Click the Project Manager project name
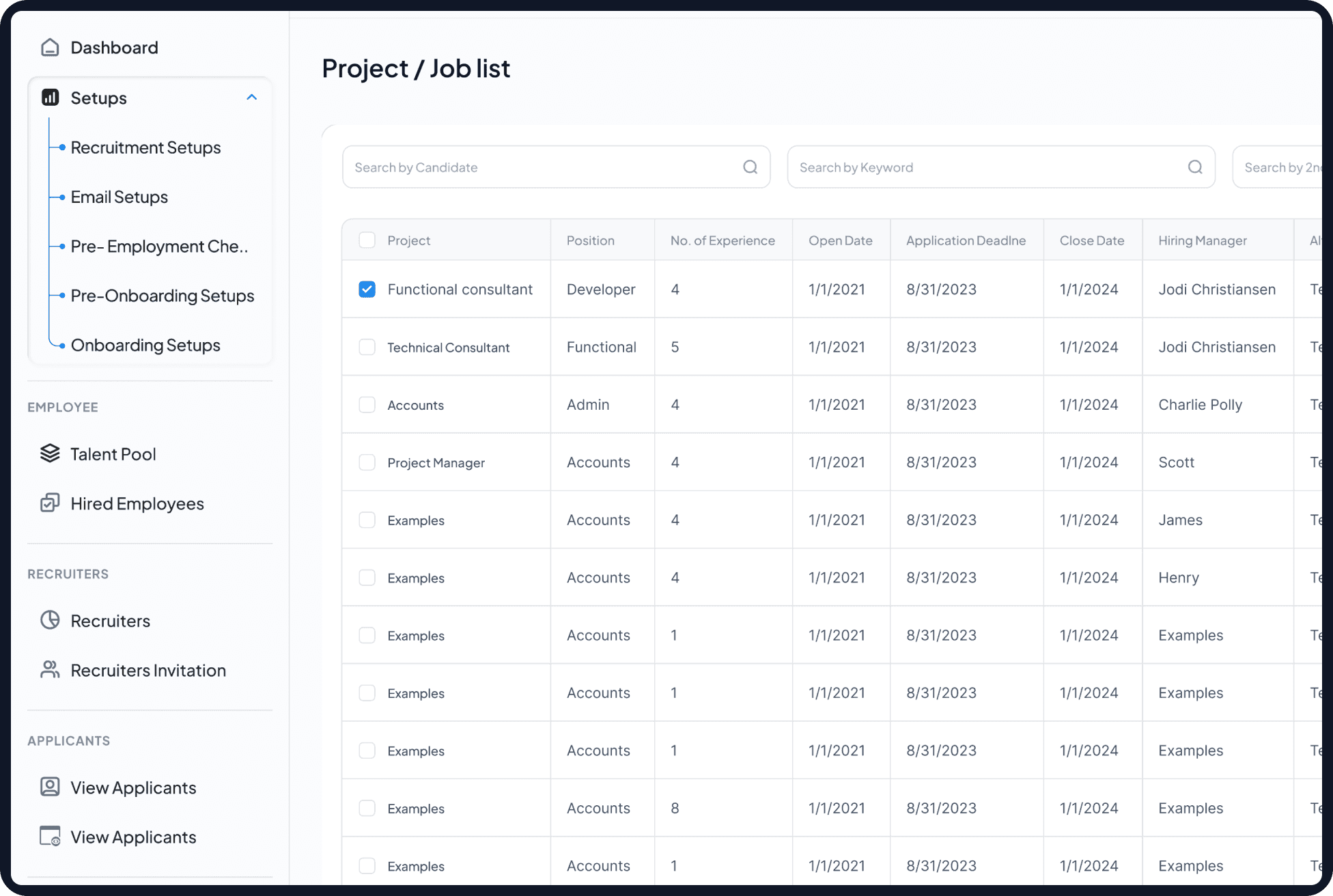The height and width of the screenshot is (896, 1333). click(x=436, y=462)
